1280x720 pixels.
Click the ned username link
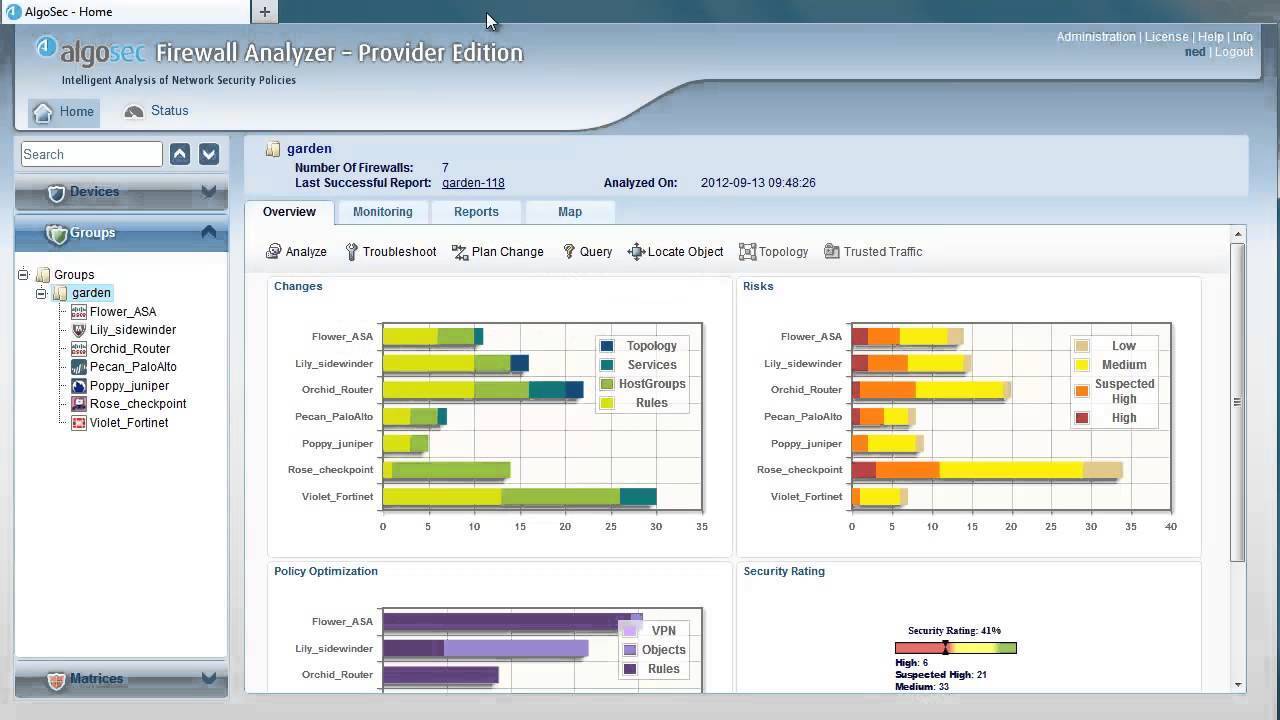1195,52
